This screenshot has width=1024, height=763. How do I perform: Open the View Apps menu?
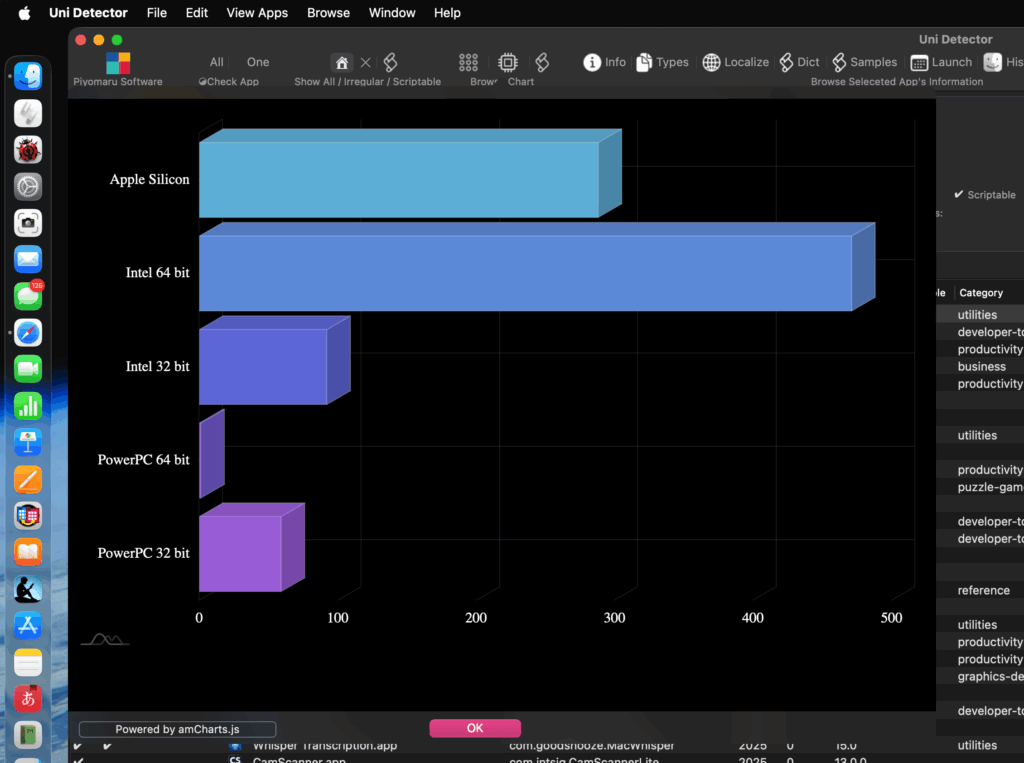point(257,13)
